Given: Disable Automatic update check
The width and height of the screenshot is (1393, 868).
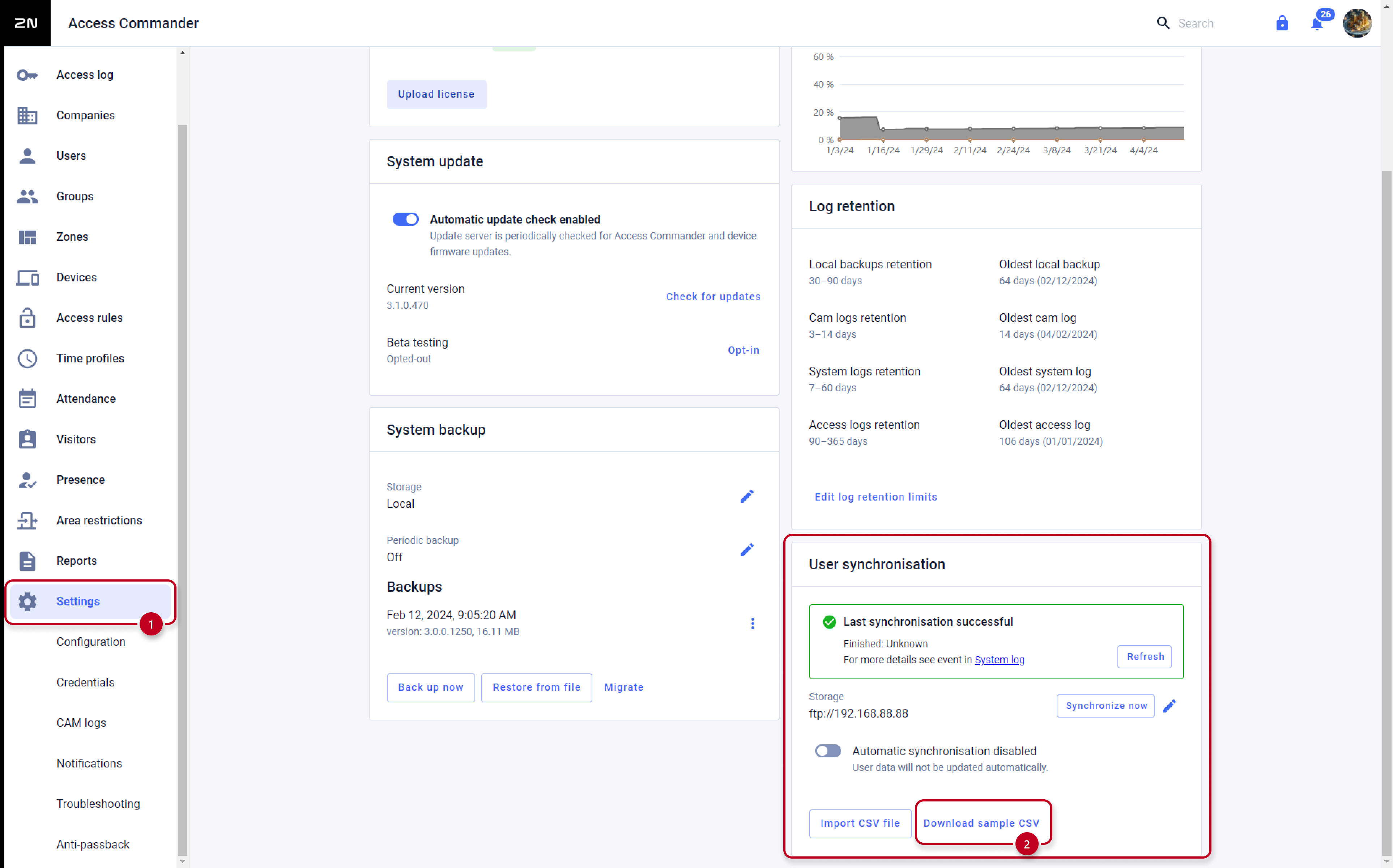Looking at the screenshot, I should (406, 219).
